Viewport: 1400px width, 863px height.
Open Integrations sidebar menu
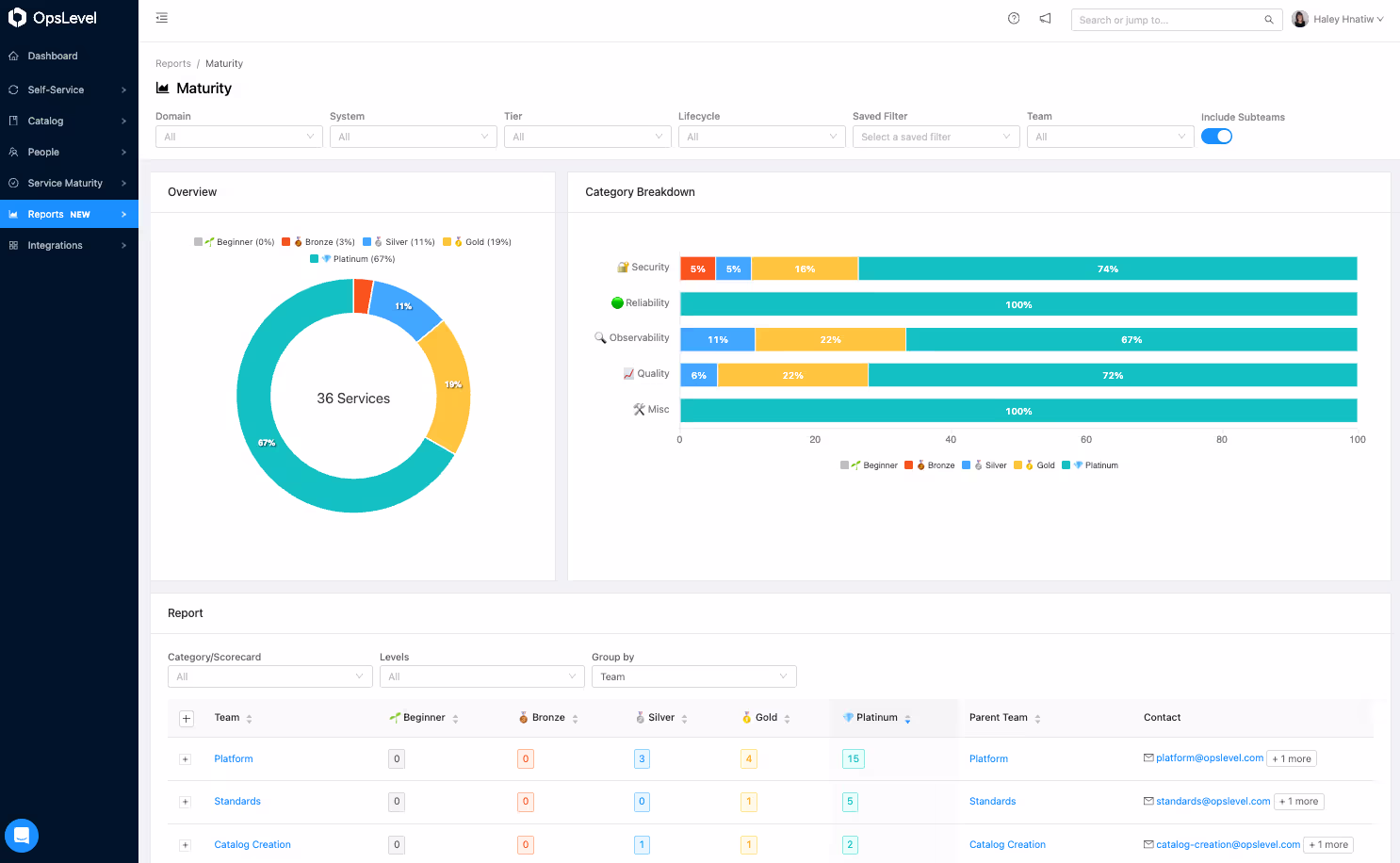[69, 245]
